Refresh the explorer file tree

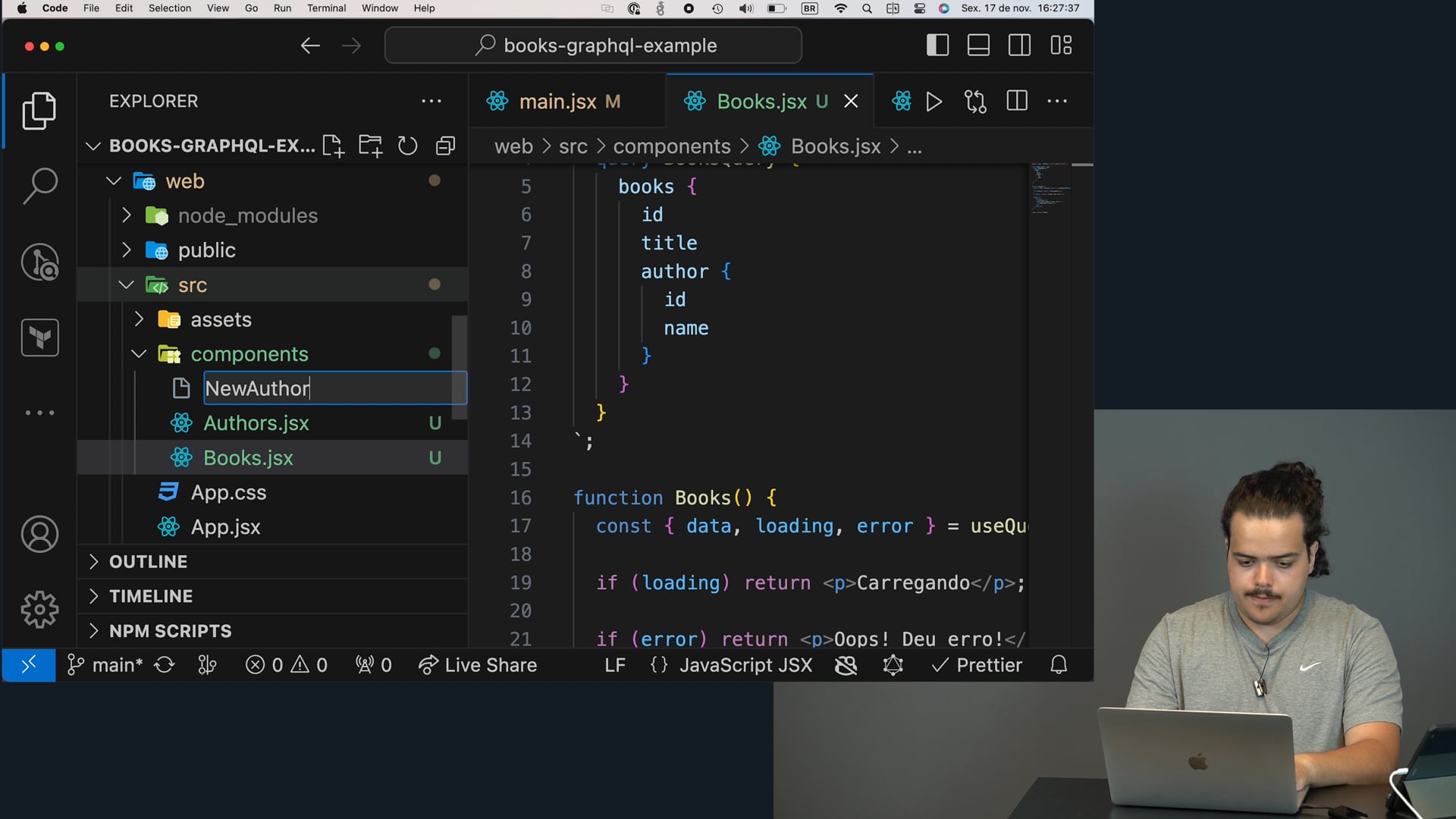tap(408, 146)
